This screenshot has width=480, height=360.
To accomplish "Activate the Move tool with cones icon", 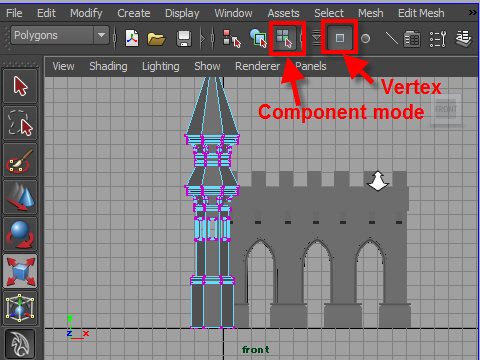I will tap(20, 197).
